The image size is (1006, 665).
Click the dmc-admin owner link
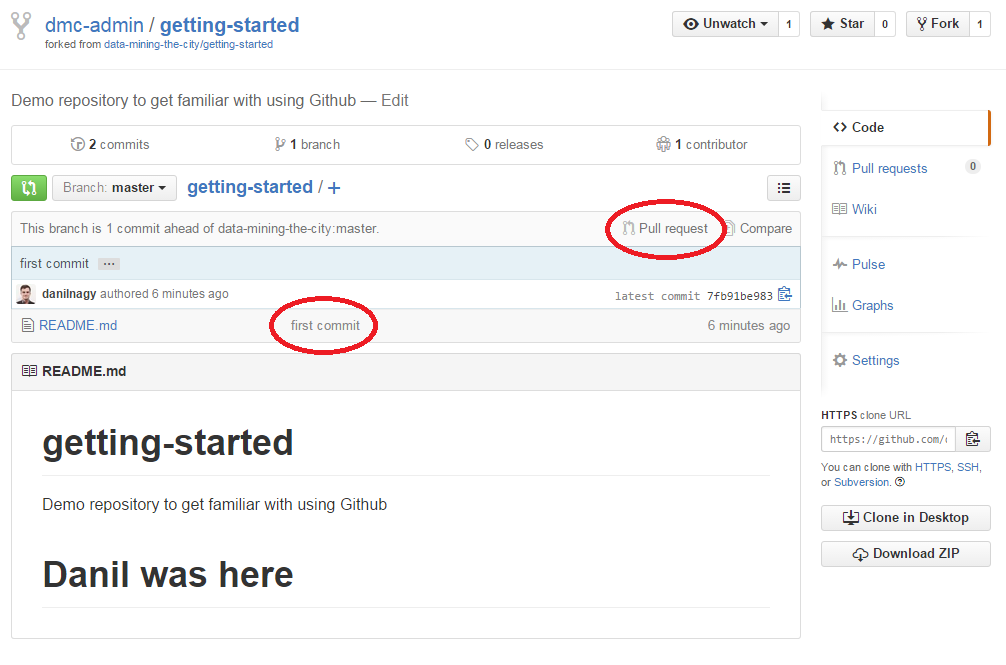pyautogui.click(x=94, y=25)
